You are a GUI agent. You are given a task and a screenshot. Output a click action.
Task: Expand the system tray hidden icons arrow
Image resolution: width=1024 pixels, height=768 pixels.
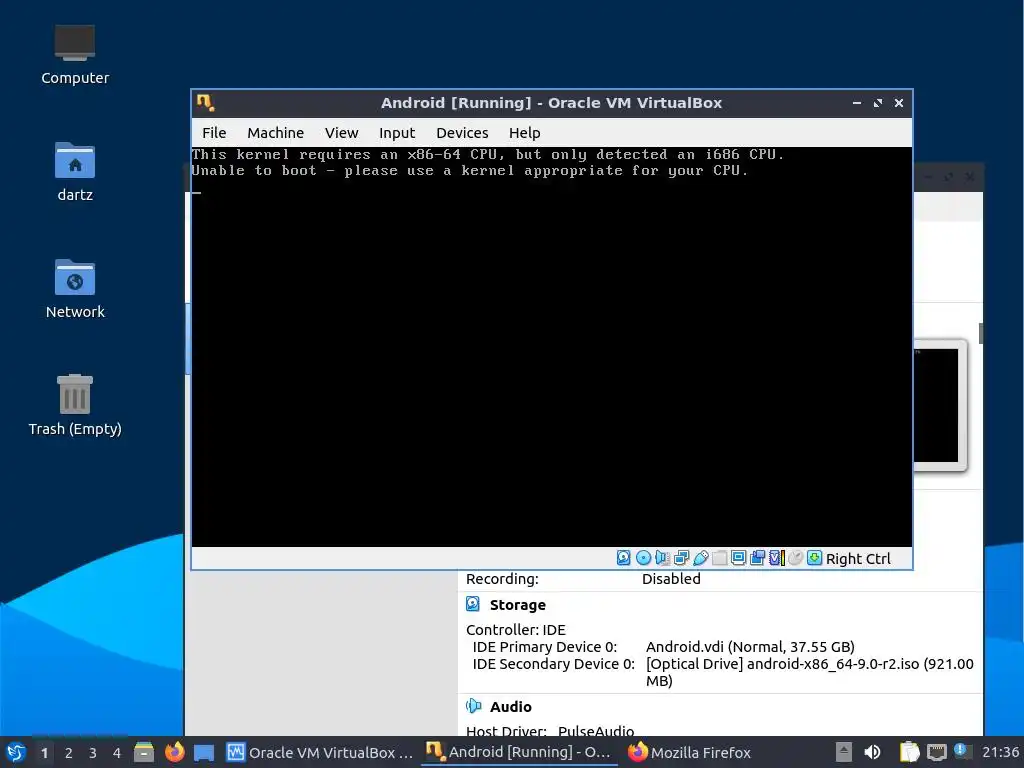(844, 752)
